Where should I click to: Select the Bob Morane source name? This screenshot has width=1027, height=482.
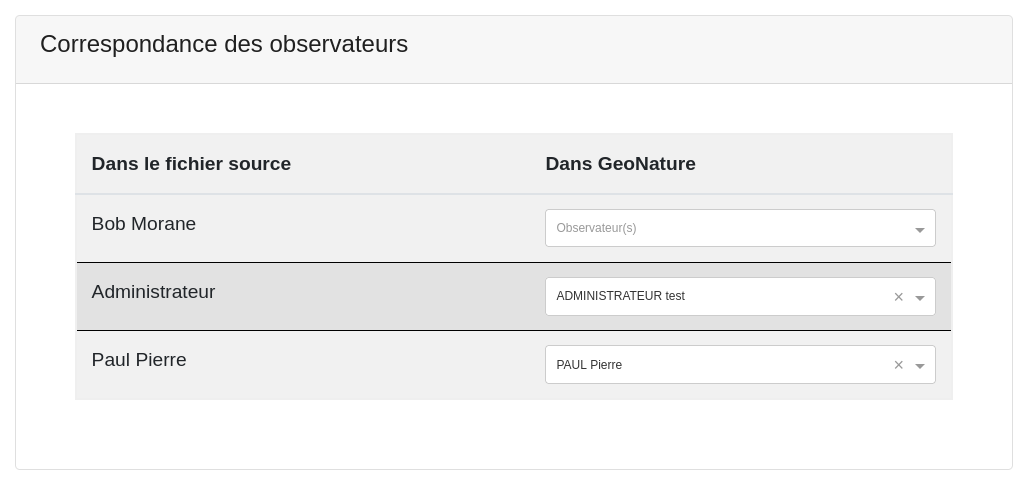144,224
